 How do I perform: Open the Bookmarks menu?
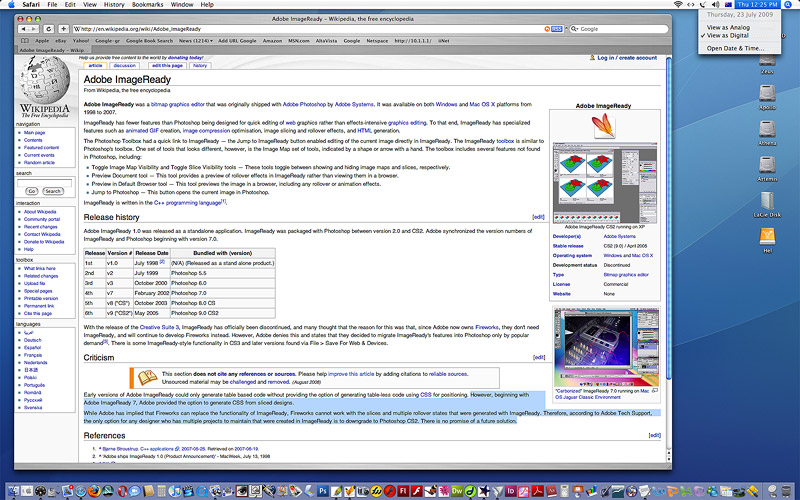[147, 5]
